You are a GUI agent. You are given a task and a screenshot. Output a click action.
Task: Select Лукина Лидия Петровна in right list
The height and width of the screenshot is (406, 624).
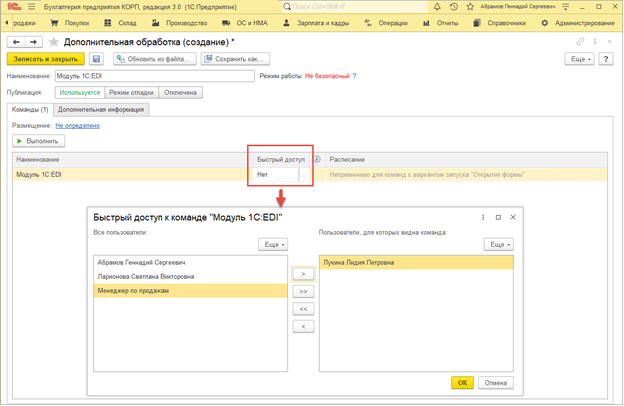[416, 262]
